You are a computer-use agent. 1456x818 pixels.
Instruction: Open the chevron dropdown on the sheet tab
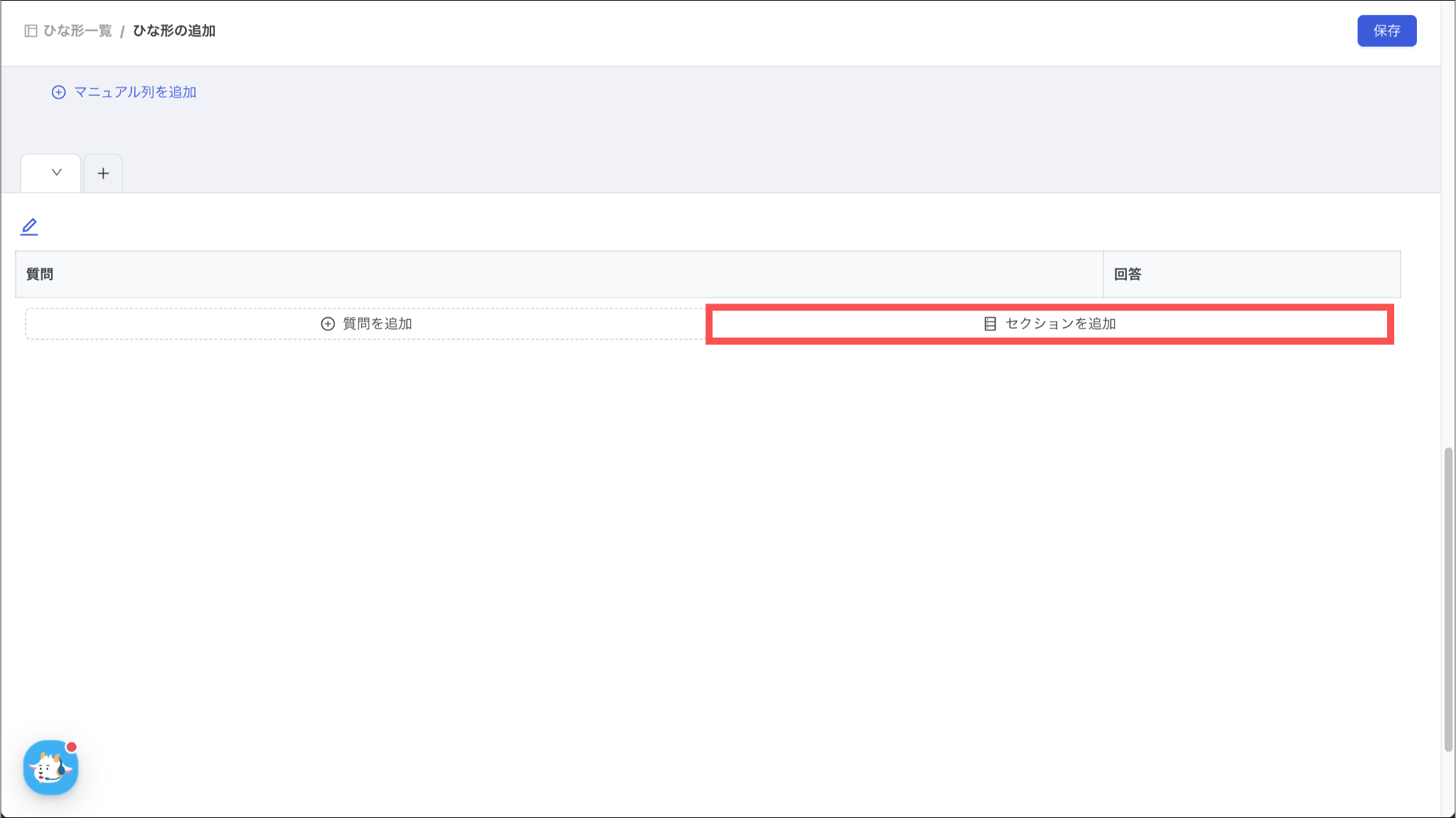(57, 173)
